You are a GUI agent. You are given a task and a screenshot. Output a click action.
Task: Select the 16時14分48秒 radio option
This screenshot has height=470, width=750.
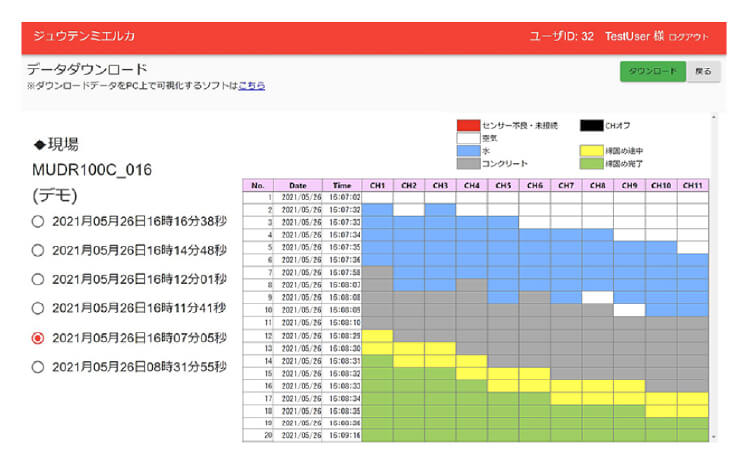click(x=38, y=250)
